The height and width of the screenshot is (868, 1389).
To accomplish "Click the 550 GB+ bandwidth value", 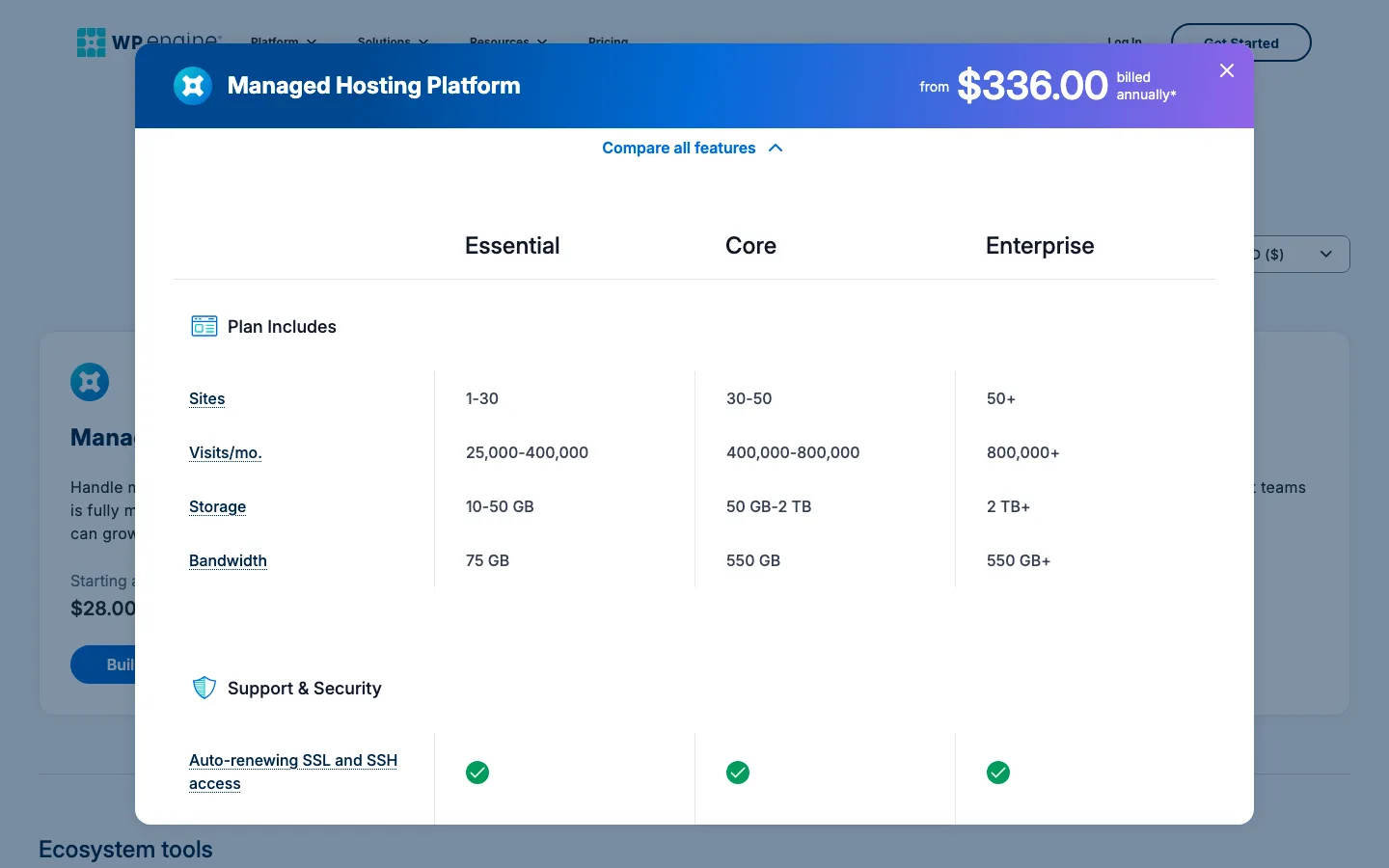I will [x=1019, y=560].
